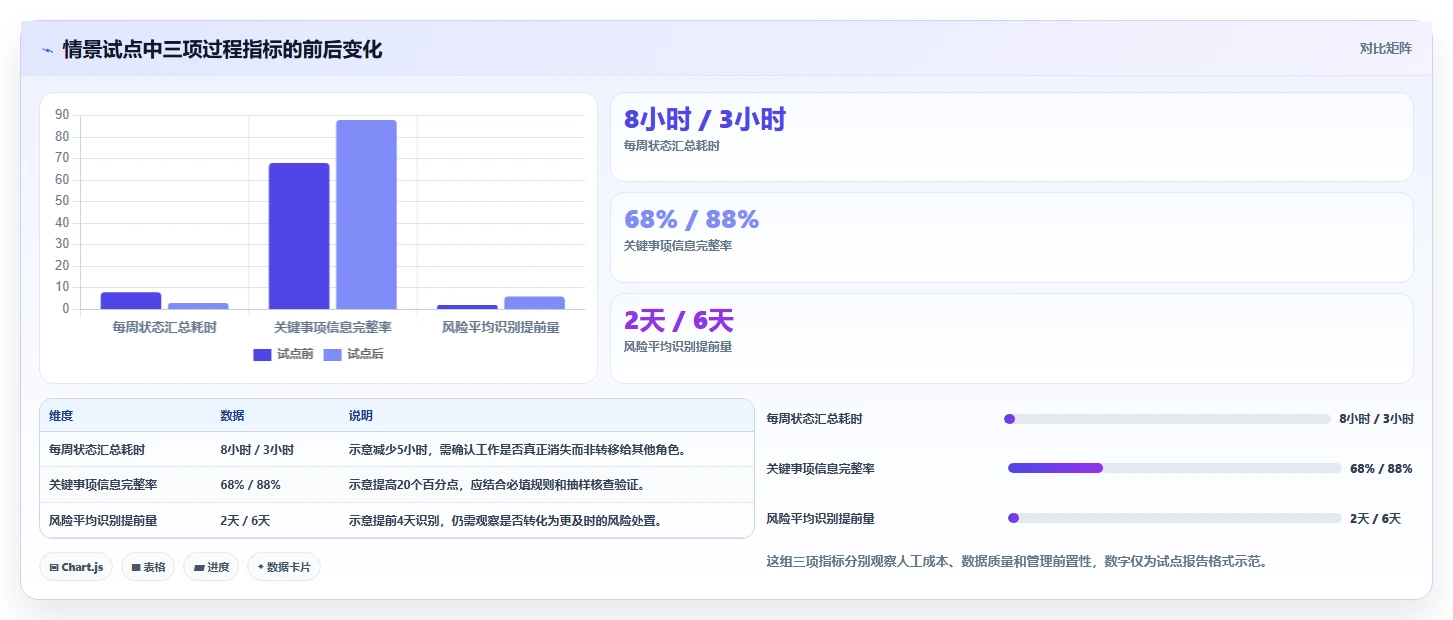This screenshot has height=620, width=1453.
Task: Click the title 情景试点中三项过程指标的前后变化
Action: 222,50
